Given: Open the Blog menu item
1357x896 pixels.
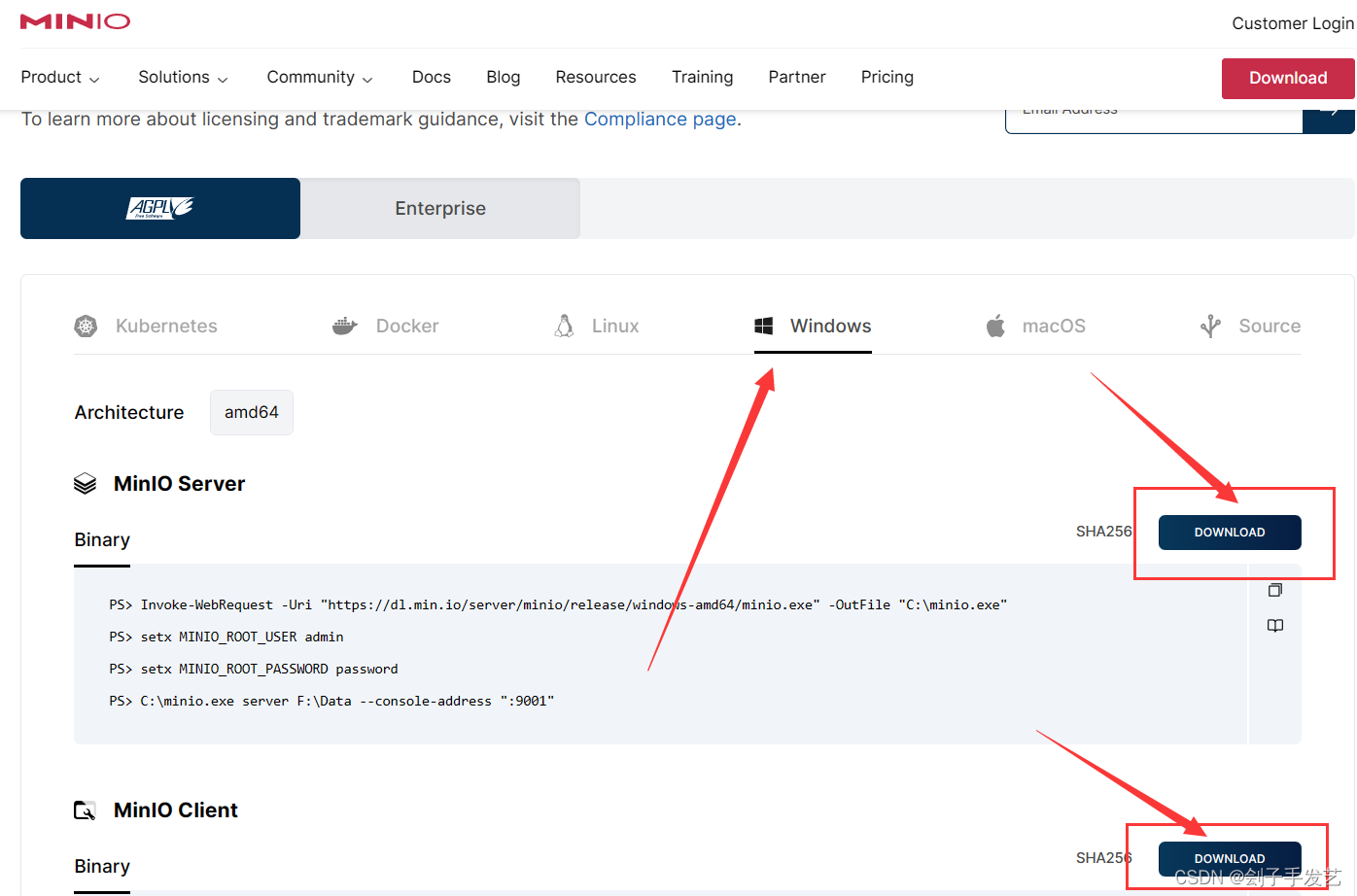Looking at the screenshot, I should pyautogui.click(x=504, y=77).
